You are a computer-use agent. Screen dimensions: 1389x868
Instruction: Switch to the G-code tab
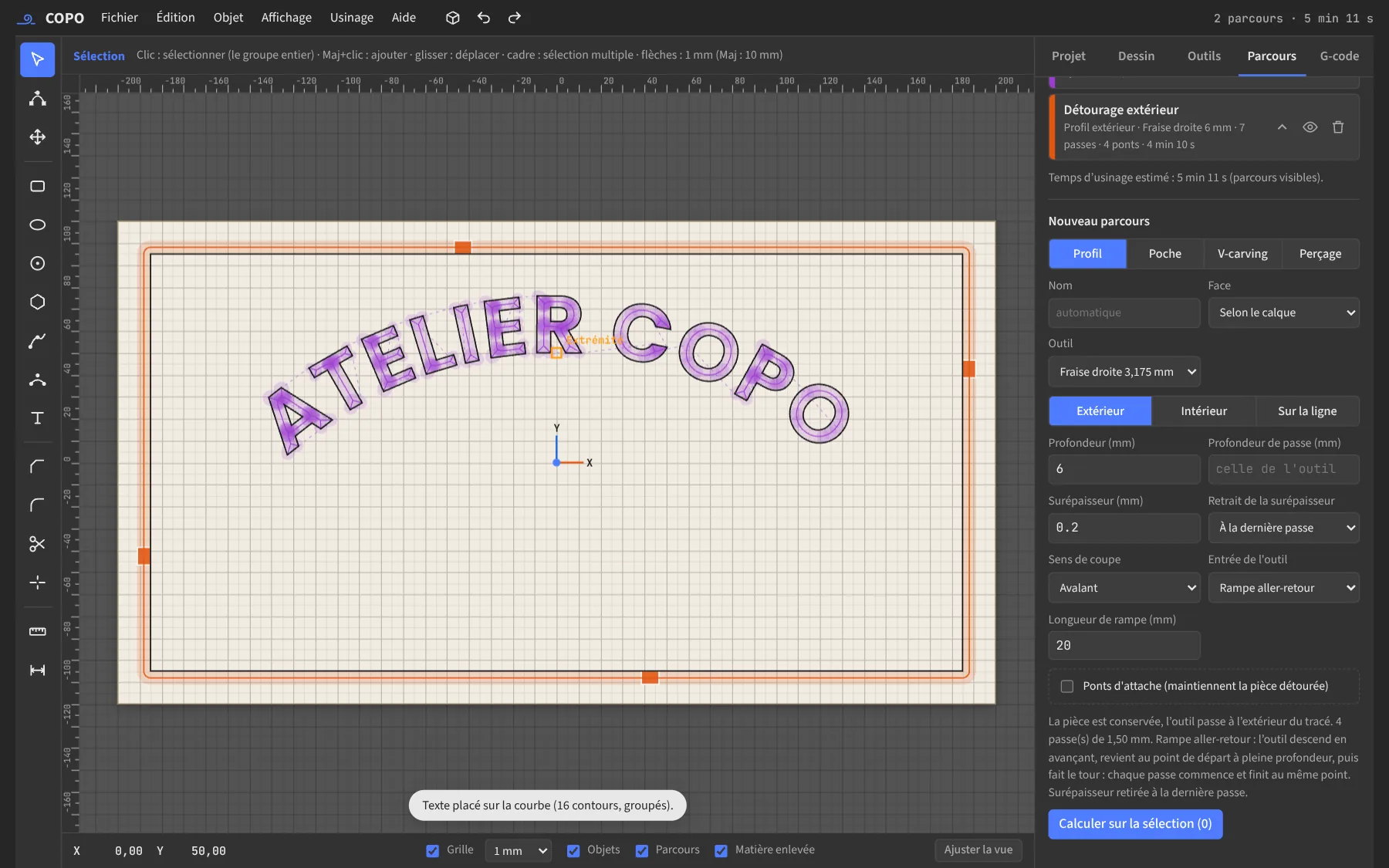pyautogui.click(x=1340, y=56)
